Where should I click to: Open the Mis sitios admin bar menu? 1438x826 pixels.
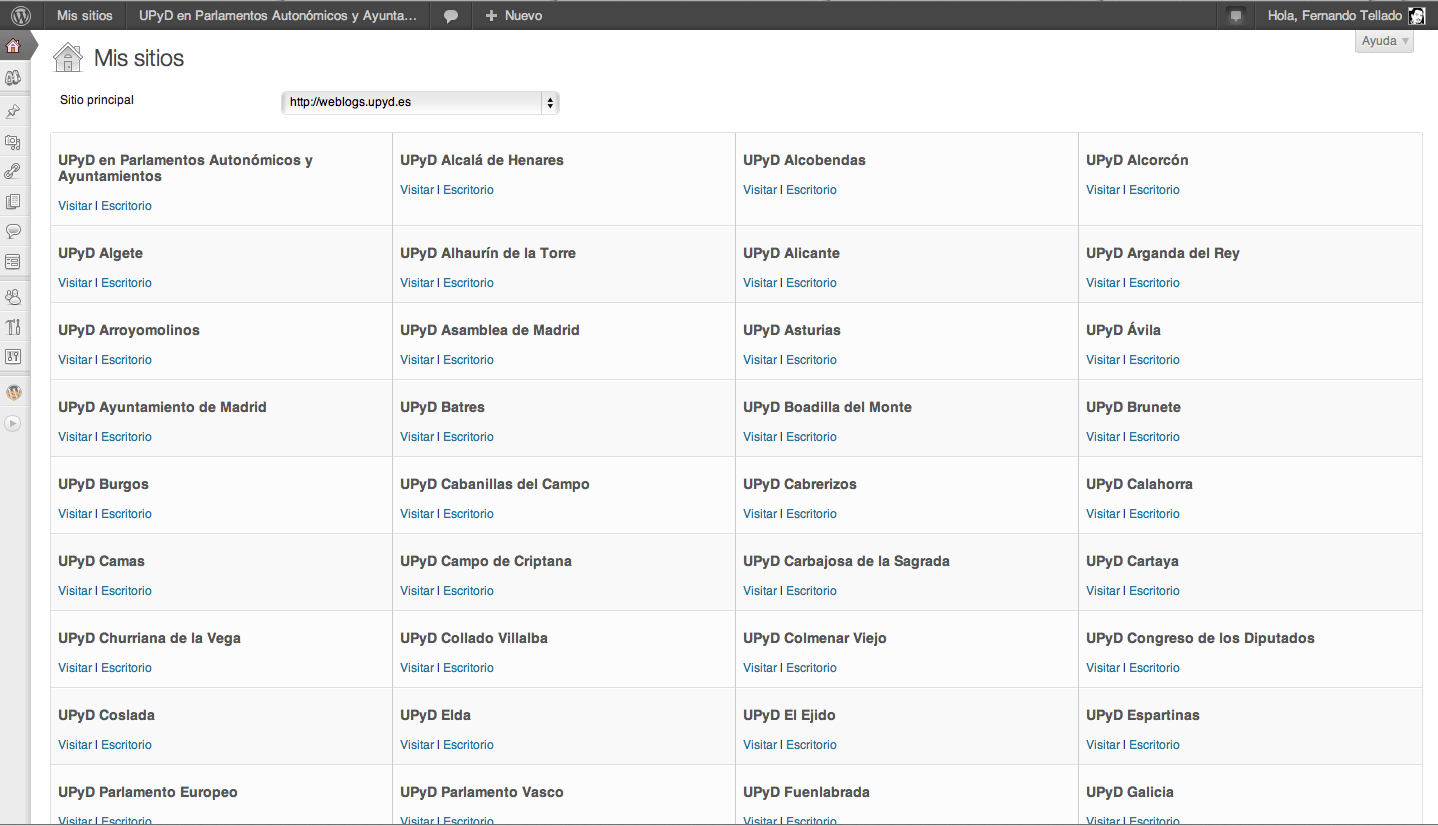[85, 16]
